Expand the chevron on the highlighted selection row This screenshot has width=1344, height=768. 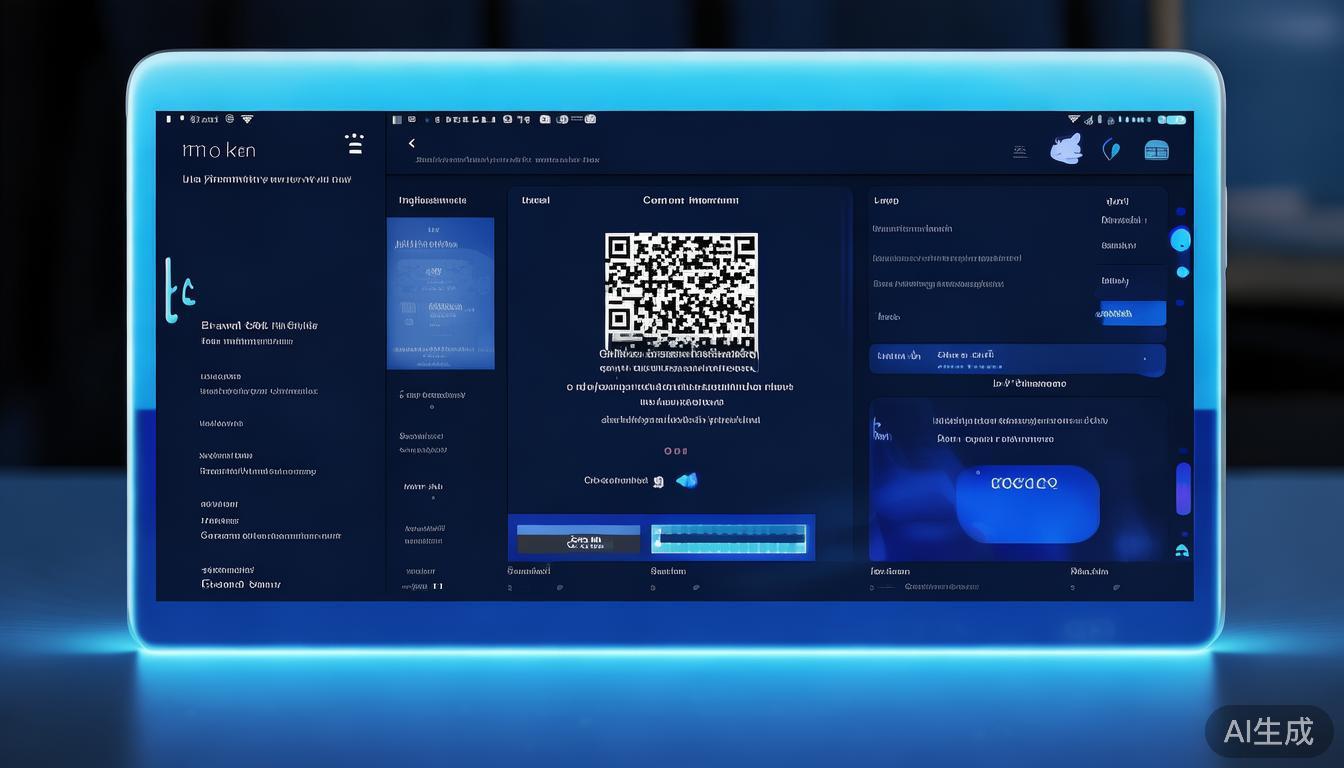(x=1147, y=360)
